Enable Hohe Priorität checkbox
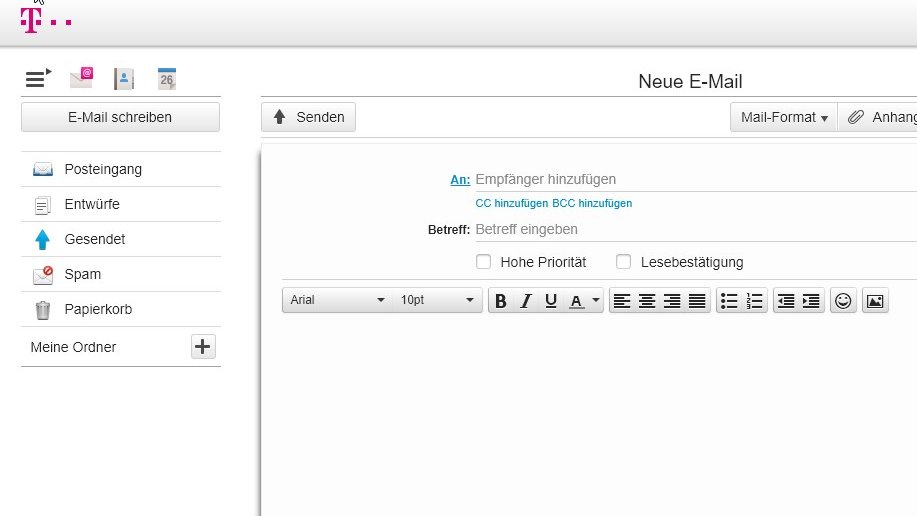The image size is (917, 516). (484, 262)
